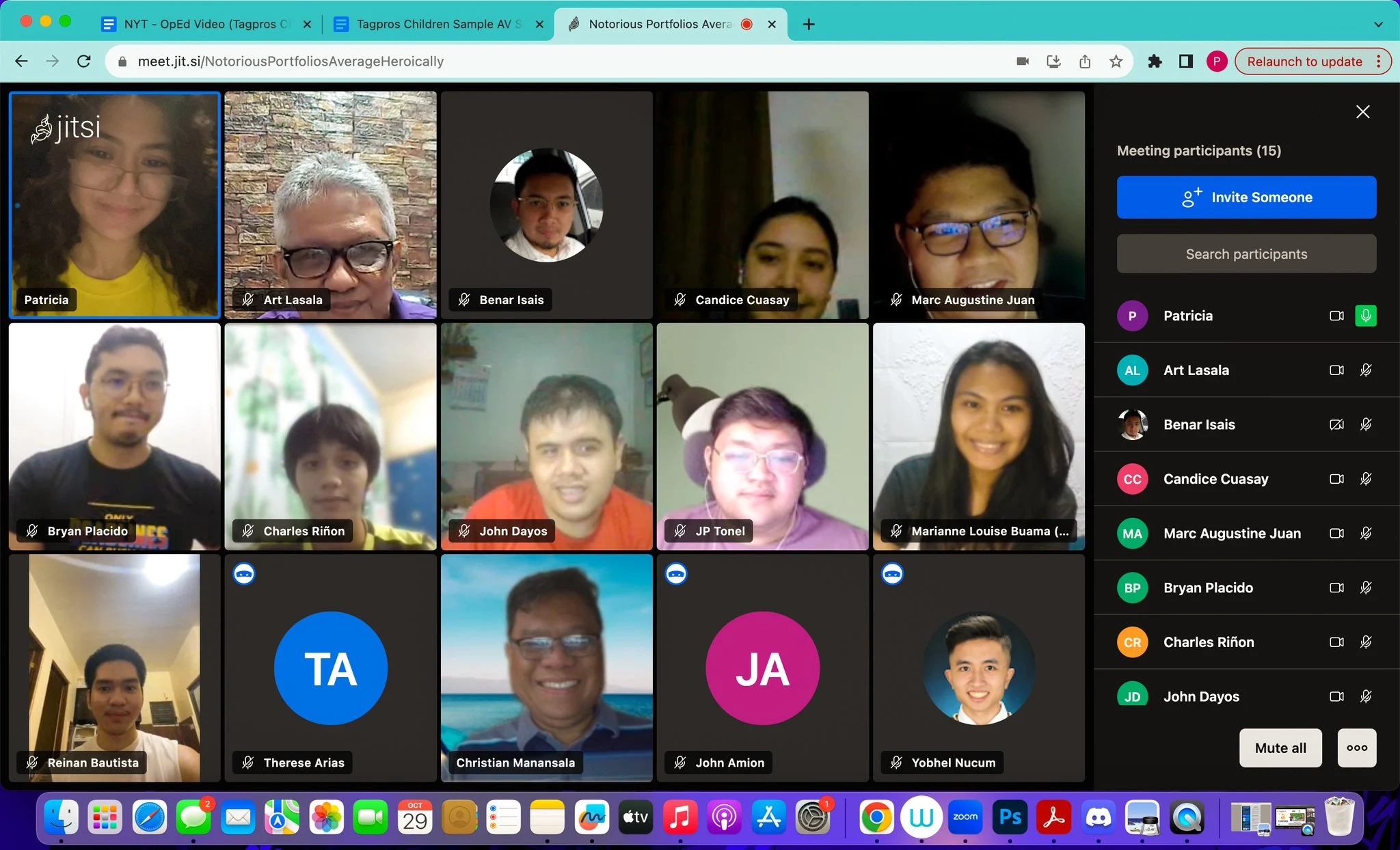
Task: Click moderator badge on Therese Arias tile
Action: (244, 574)
